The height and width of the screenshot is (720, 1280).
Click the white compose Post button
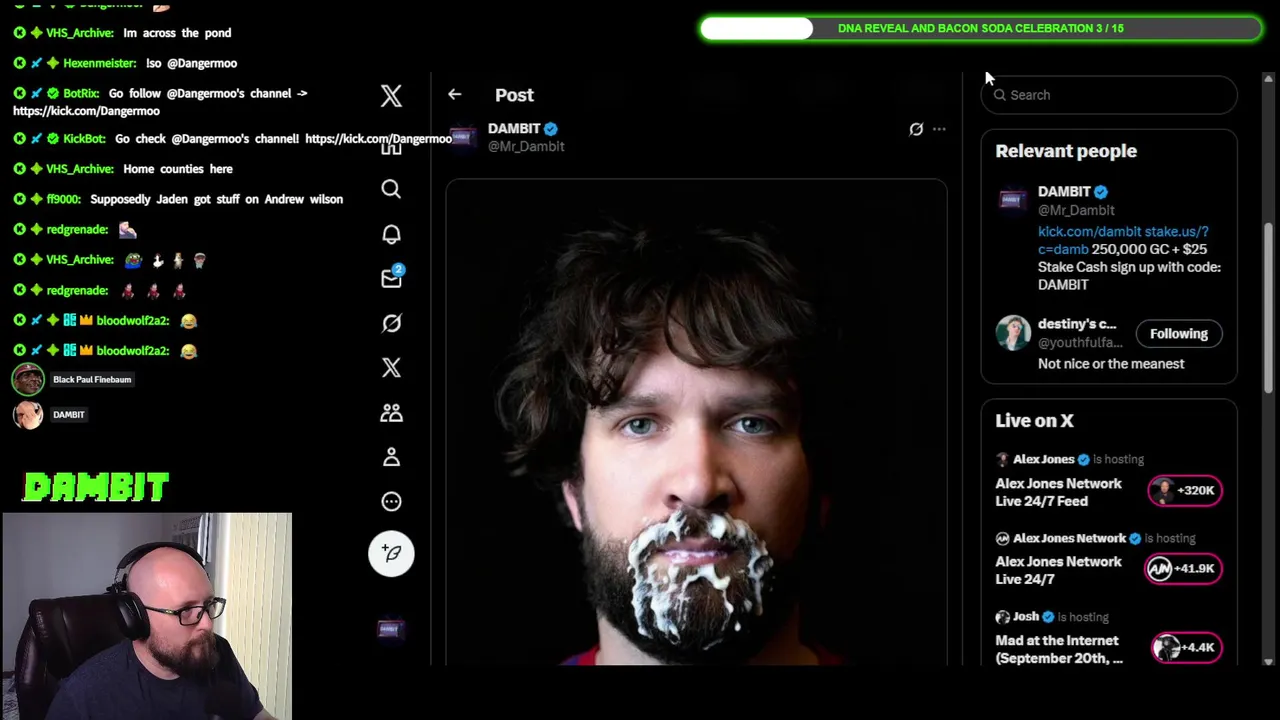point(391,553)
